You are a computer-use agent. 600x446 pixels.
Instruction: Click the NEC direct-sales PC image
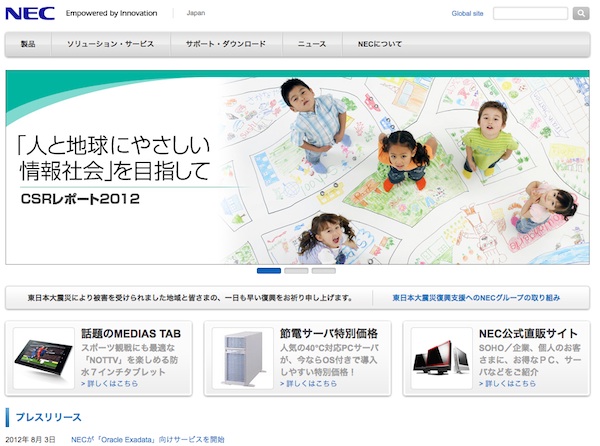pyautogui.click(x=442, y=361)
